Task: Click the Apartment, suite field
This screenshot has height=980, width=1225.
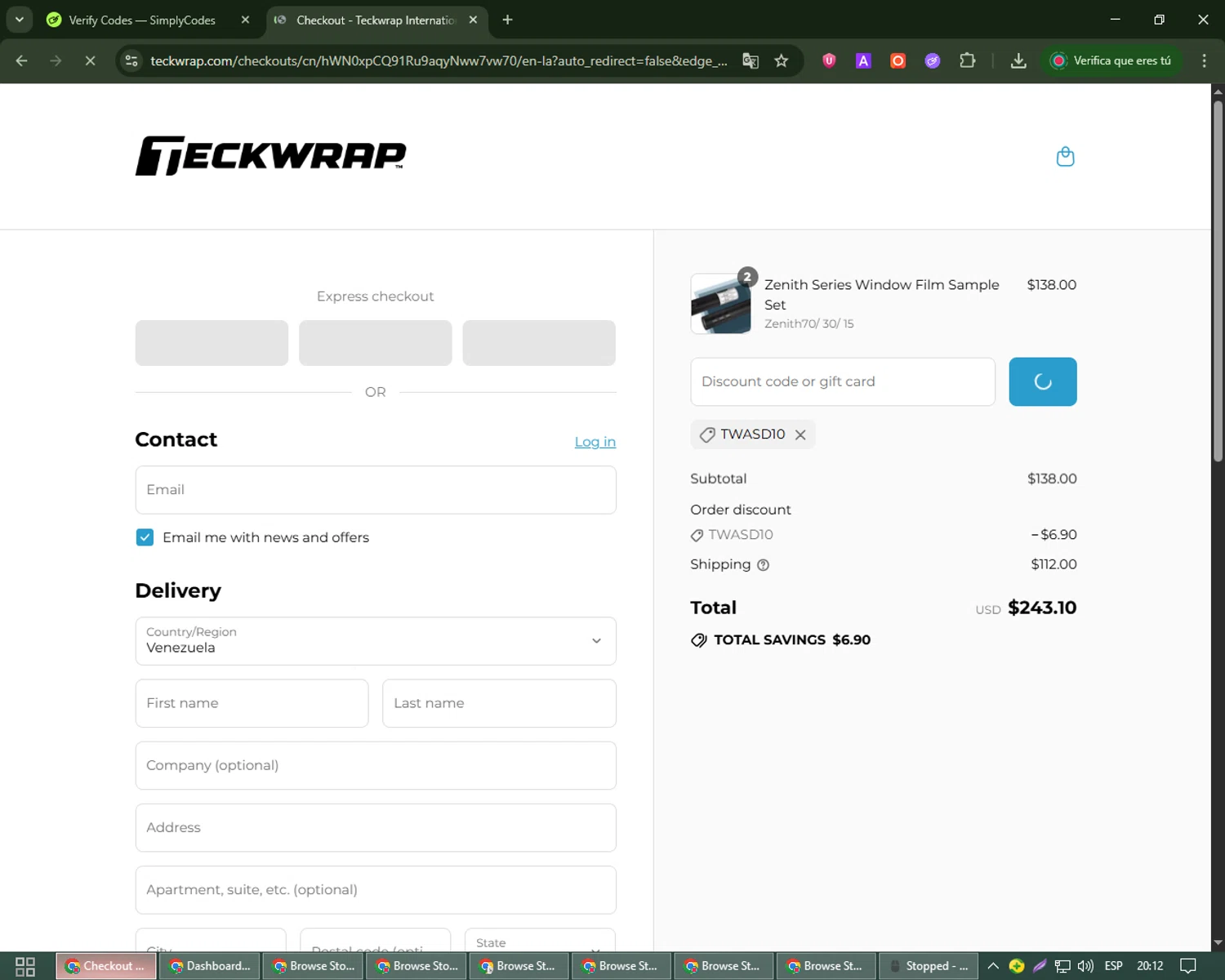Action: (x=376, y=889)
